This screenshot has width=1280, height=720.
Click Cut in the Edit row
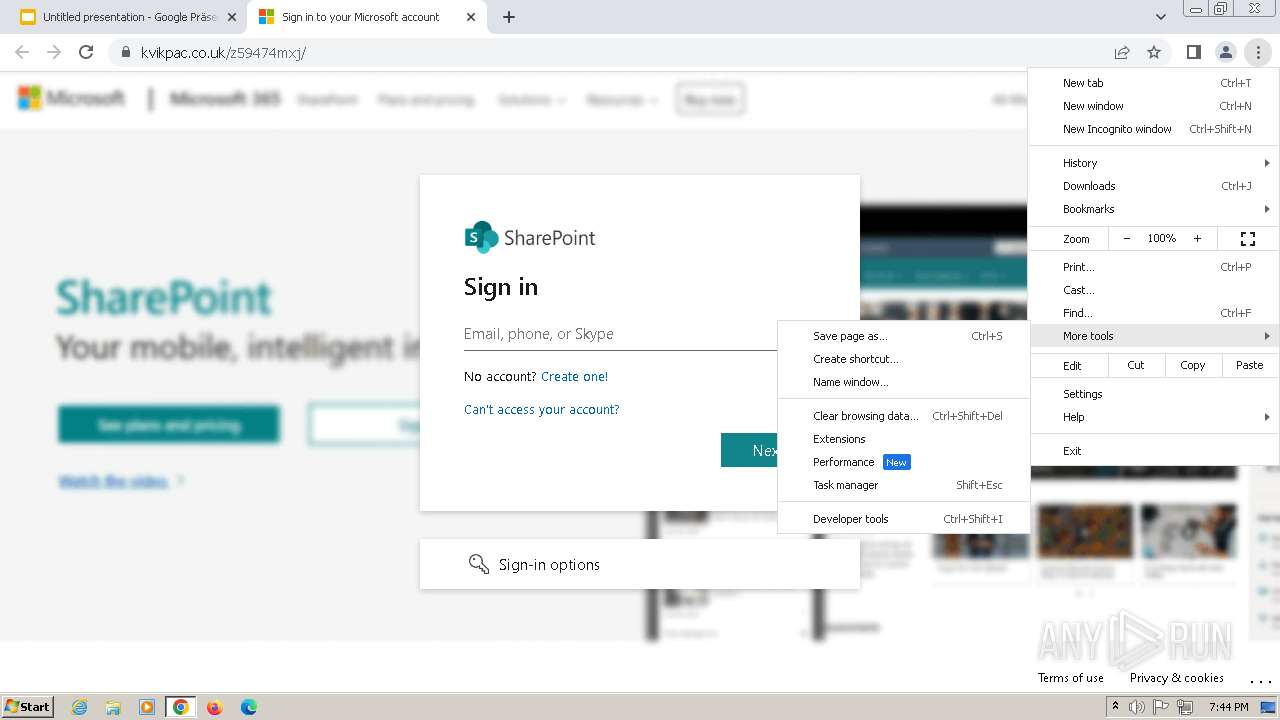[1136, 365]
